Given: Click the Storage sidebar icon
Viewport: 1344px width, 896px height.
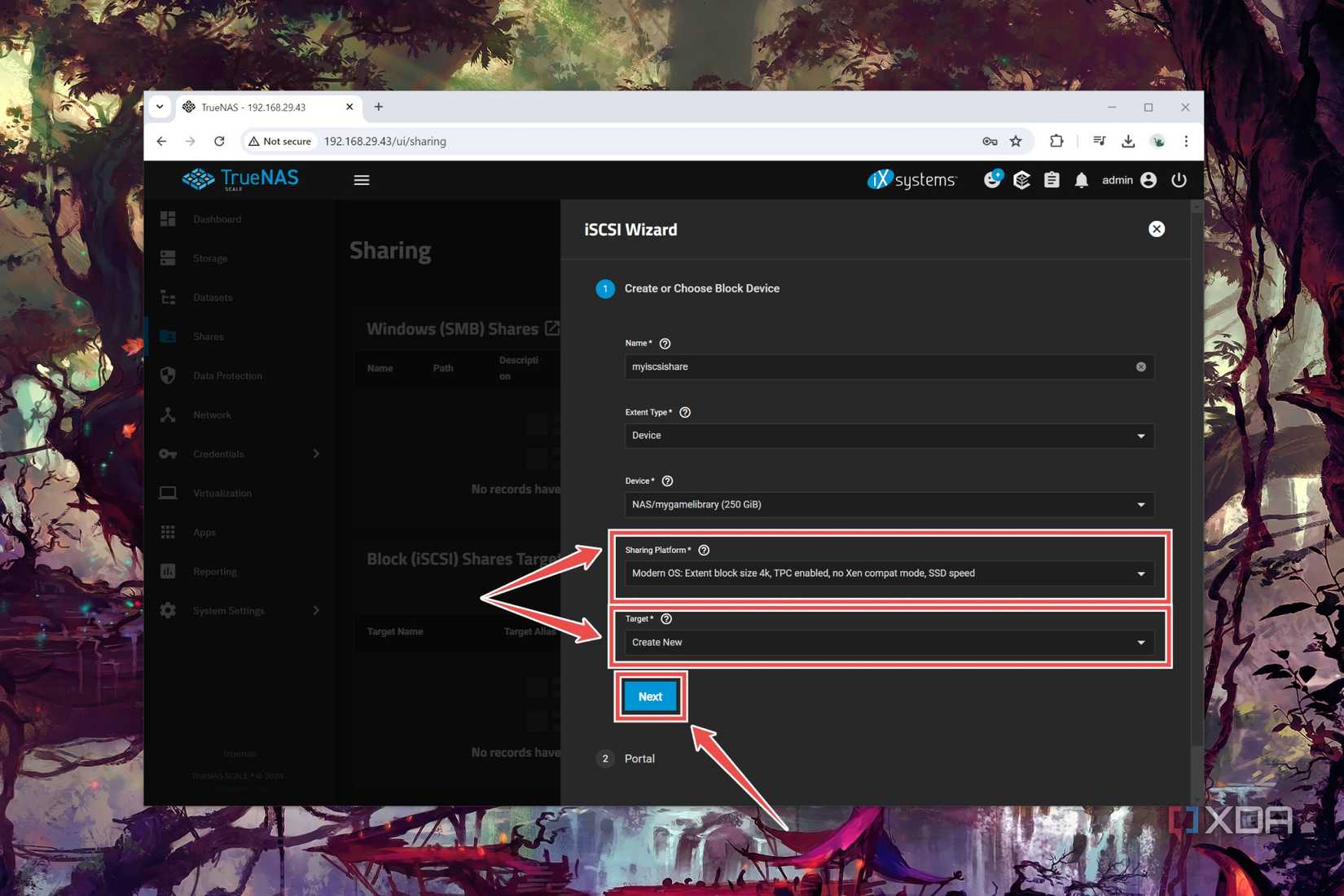Looking at the screenshot, I should coord(168,258).
